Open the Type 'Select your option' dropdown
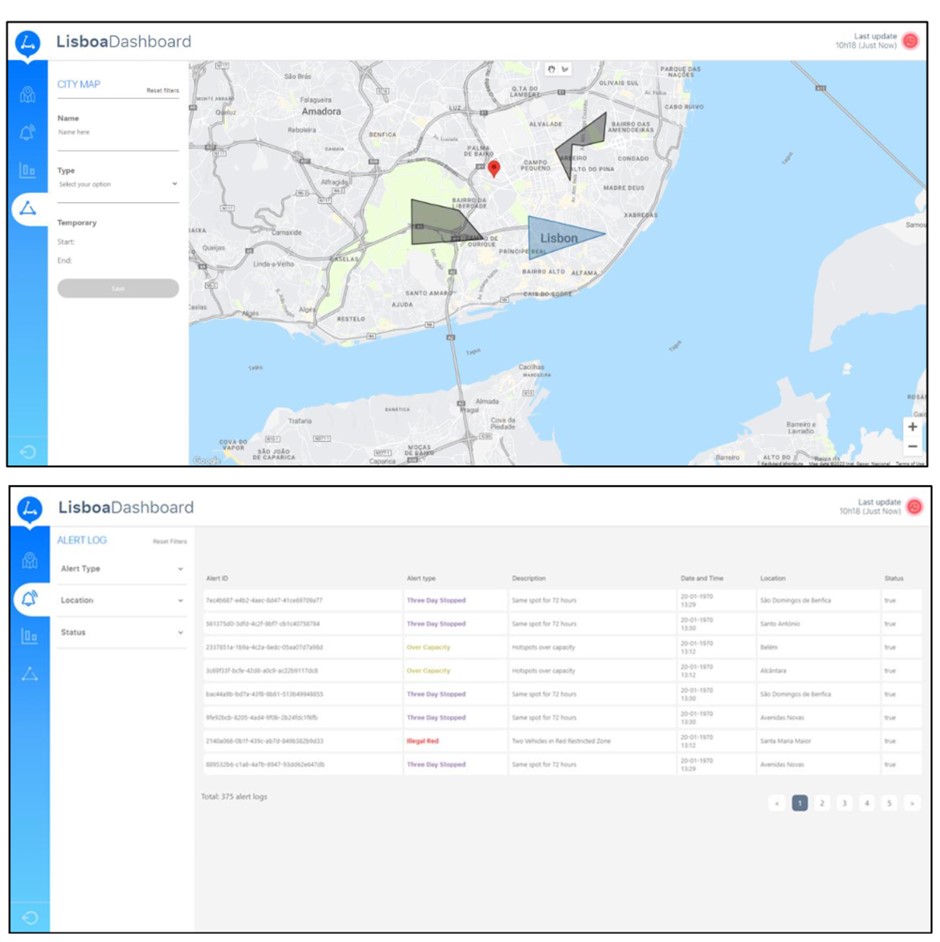This screenshot has width=940, height=942. point(117,185)
